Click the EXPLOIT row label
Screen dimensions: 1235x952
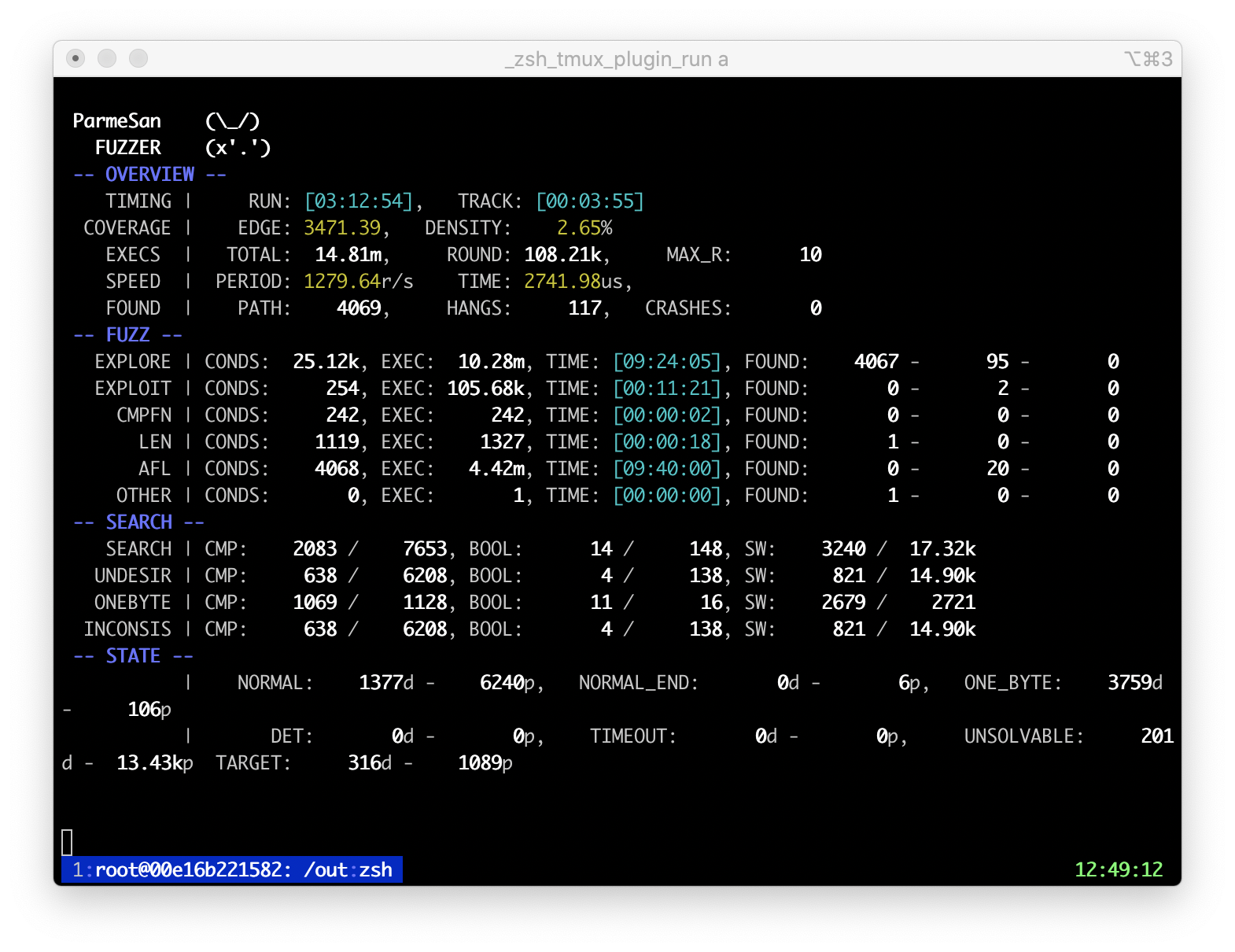pyautogui.click(x=133, y=389)
